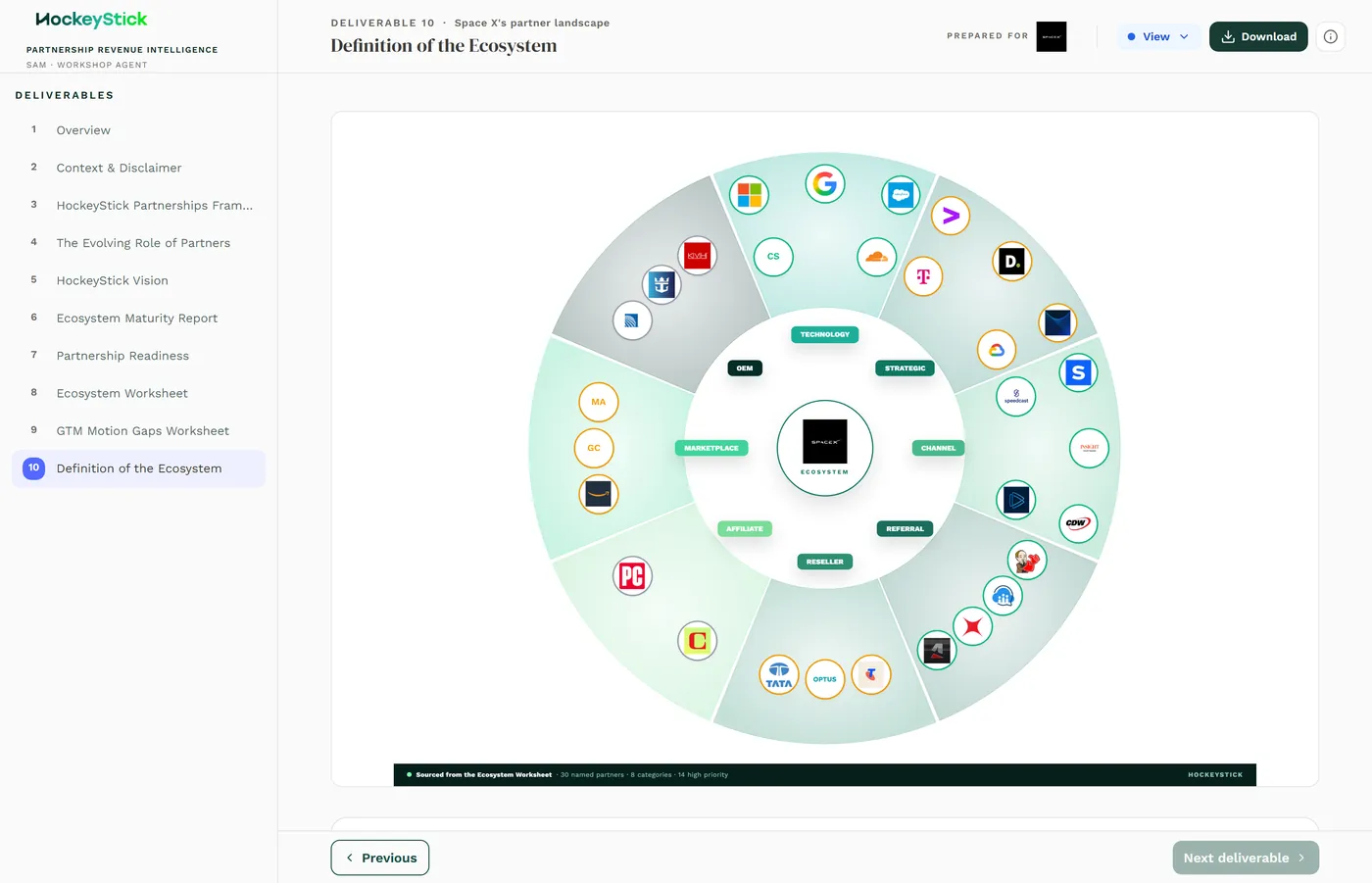
Task: Select GTM Motion Gaps Worksheet
Action: 138,431
